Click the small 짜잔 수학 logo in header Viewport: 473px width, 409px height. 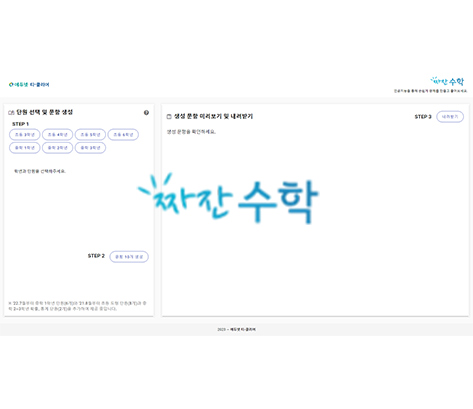[447, 81]
